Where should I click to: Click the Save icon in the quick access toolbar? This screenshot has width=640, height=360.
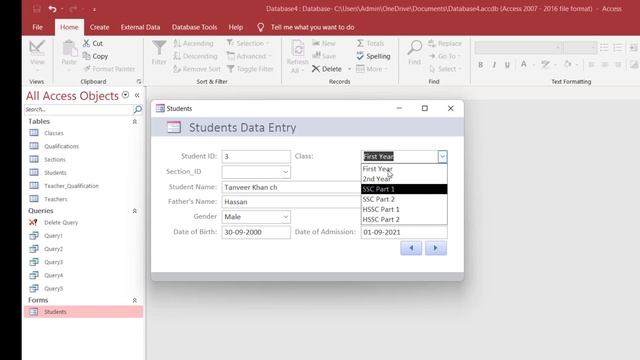[37, 9]
